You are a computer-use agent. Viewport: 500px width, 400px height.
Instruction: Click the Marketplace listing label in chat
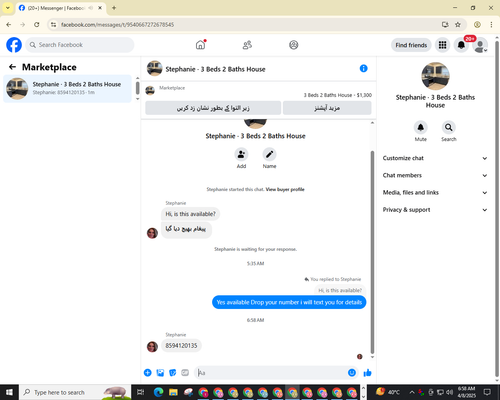(x=172, y=88)
